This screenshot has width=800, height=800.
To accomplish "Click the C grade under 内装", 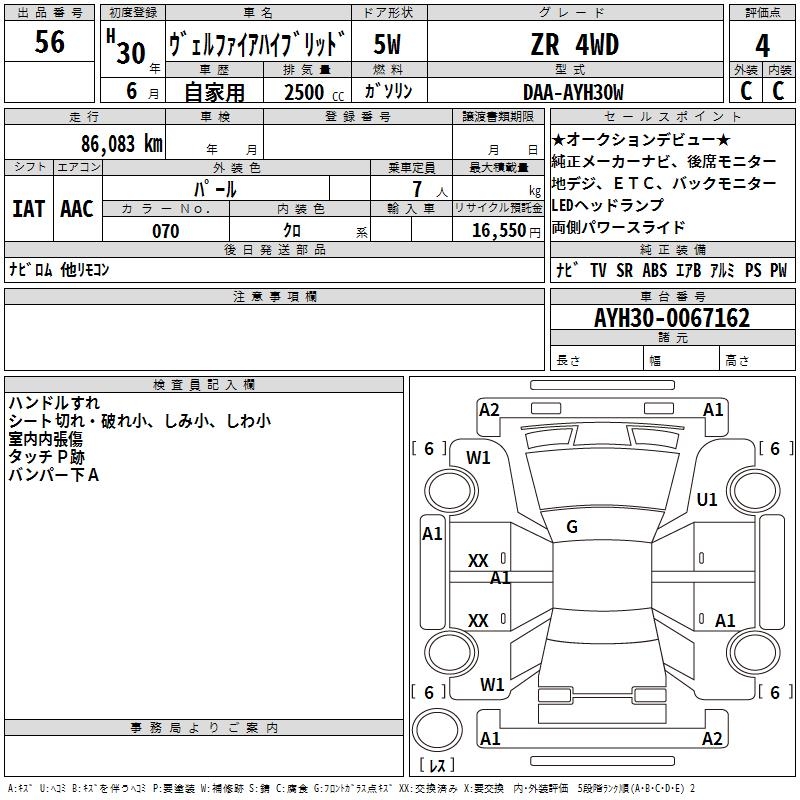I will click(x=779, y=91).
